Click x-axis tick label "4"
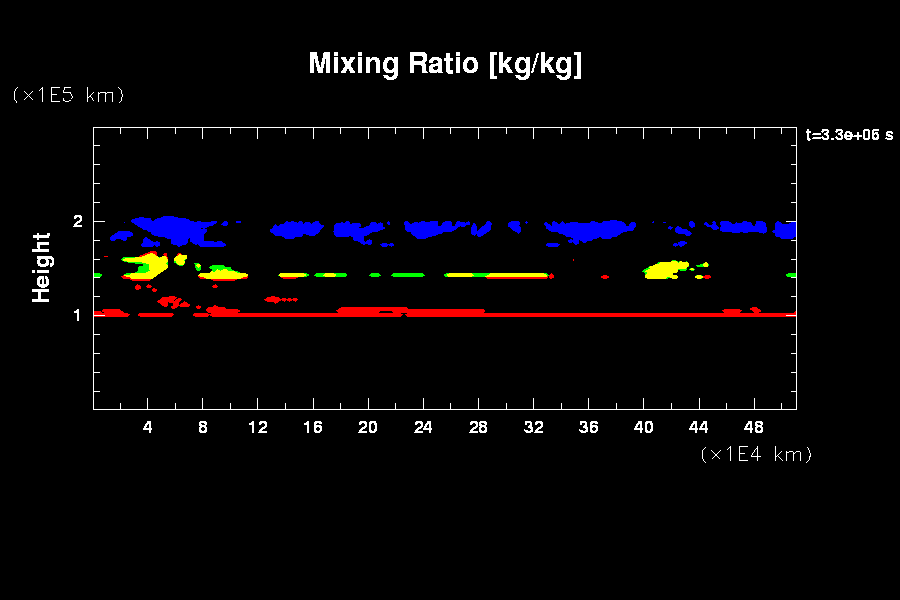Image resolution: width=900 pixels, height=600 pixels. (148, 428)
